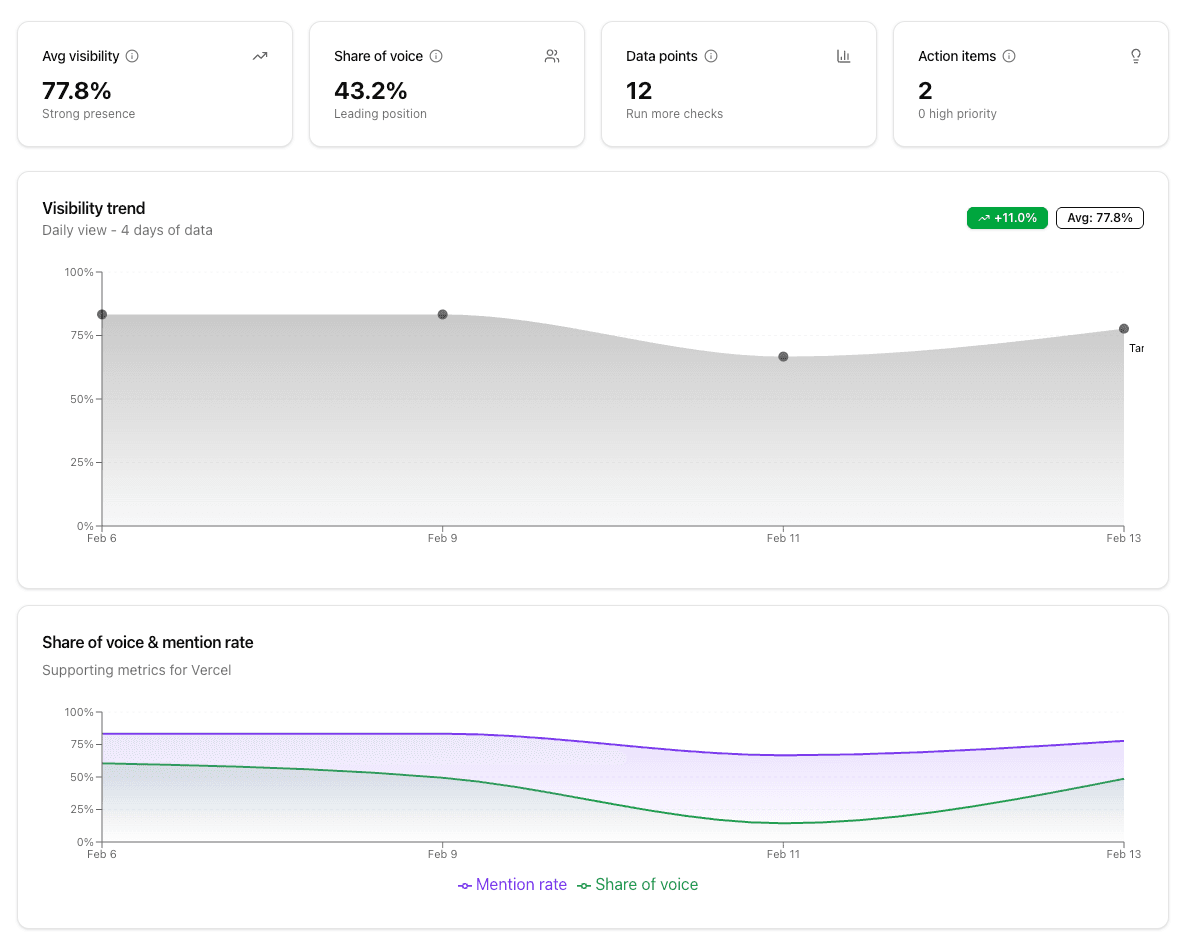
Task: Click the Avg: 77.8% badge
Action: coord(1100,217)
